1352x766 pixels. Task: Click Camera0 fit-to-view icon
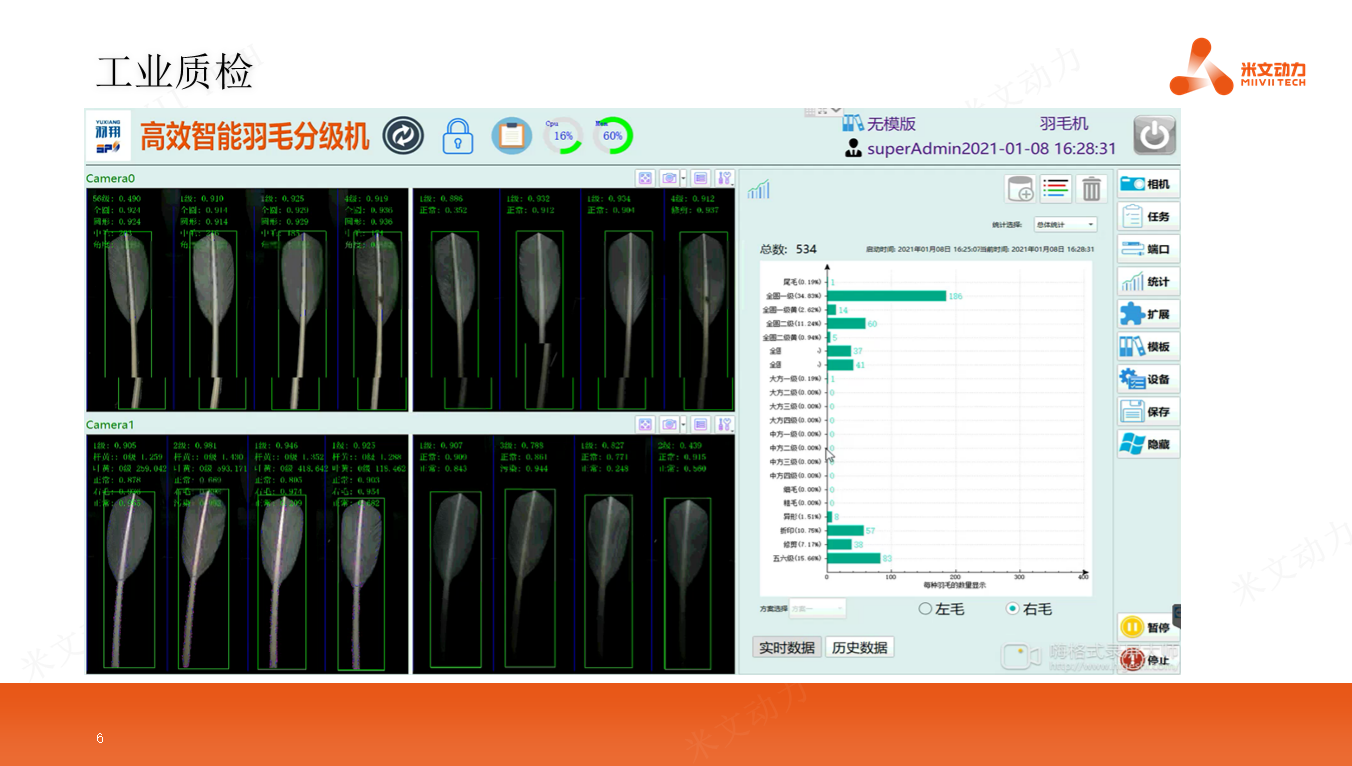click(x=646, y=178)
